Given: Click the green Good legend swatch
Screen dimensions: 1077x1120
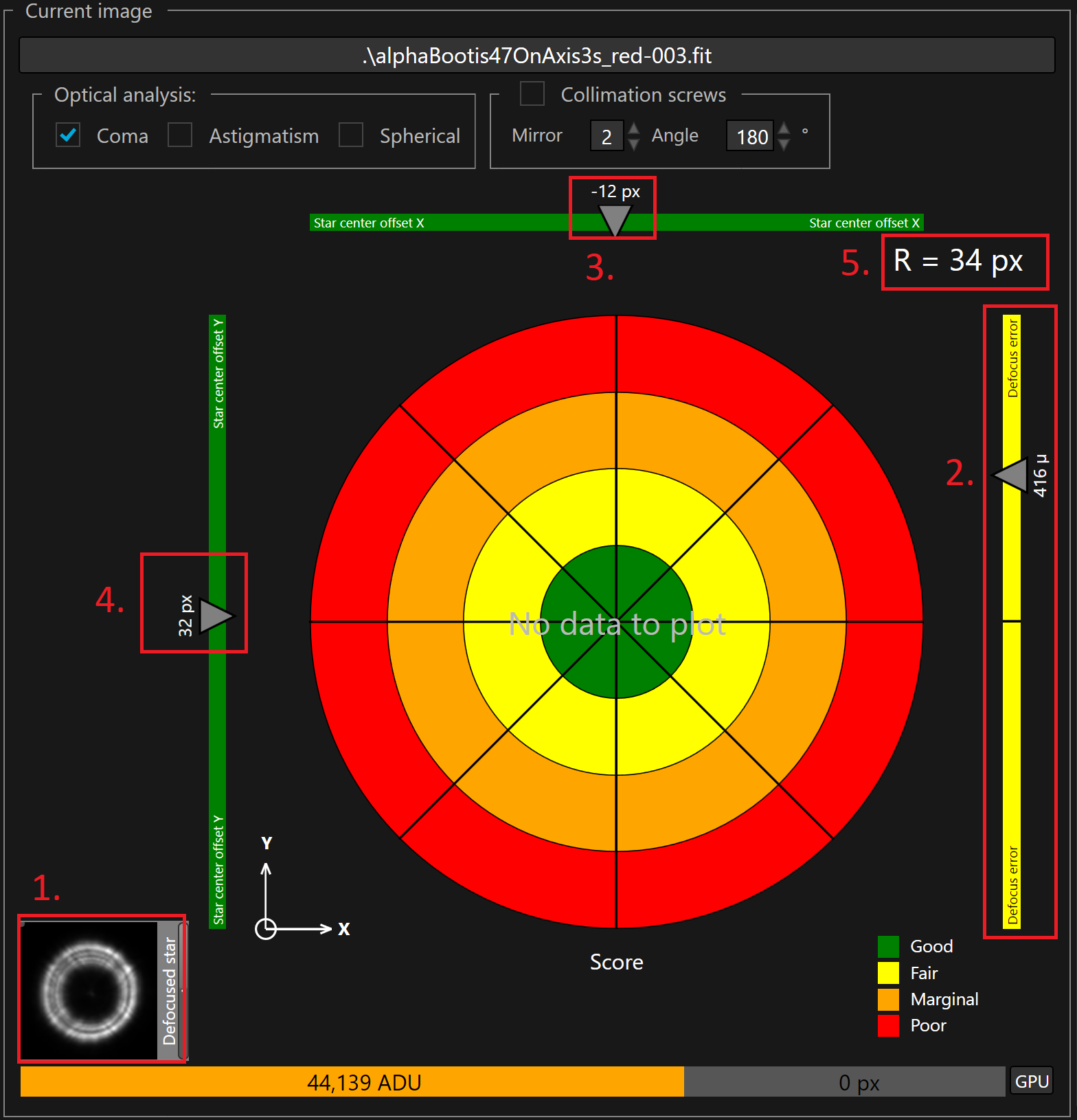Looking at the screenshot, I should click(x=888, y=947).
